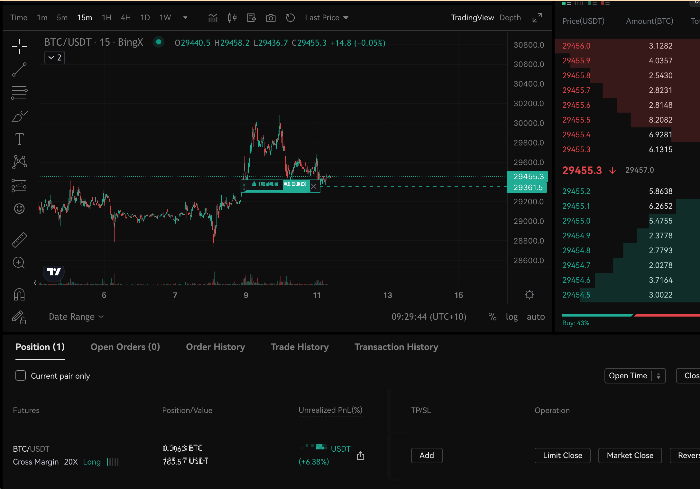Switch to Trade History tab
700x489 pixels.
(x=300, y=347)
